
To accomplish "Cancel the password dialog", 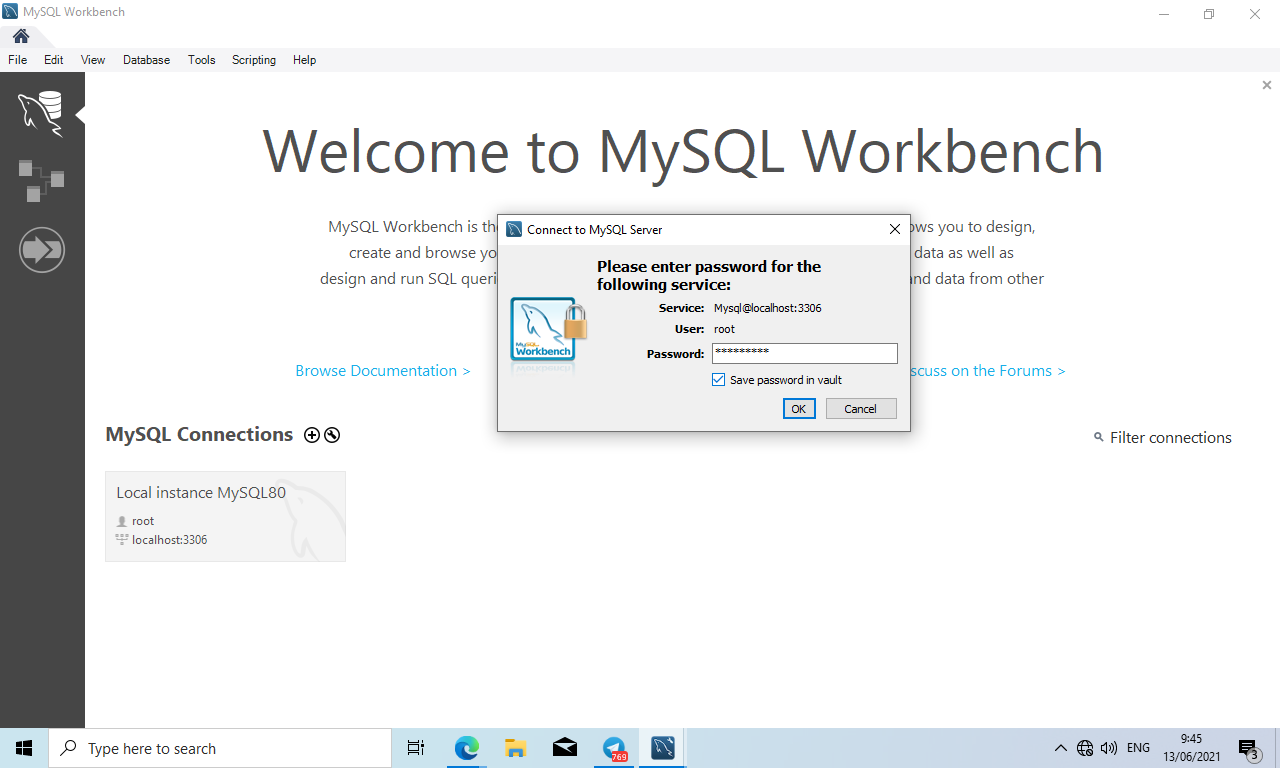I will coord(861,408).
